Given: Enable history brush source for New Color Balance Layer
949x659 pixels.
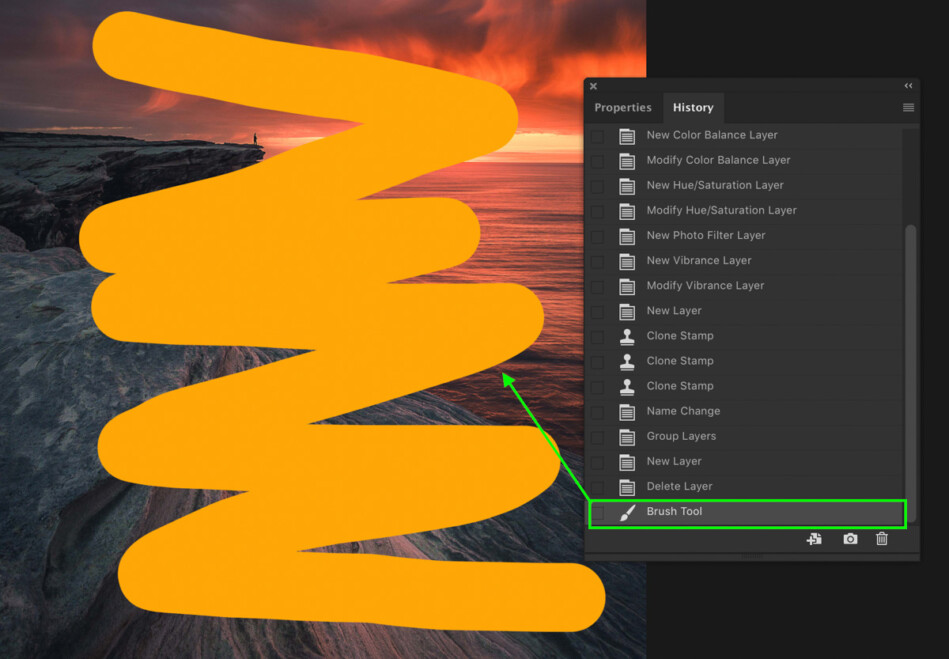Looking at the screenshot, I should (x=597, y=135).
